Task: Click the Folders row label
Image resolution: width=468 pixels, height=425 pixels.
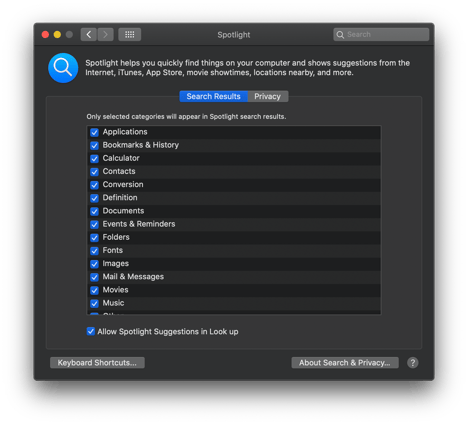Action: coord(116,237)
